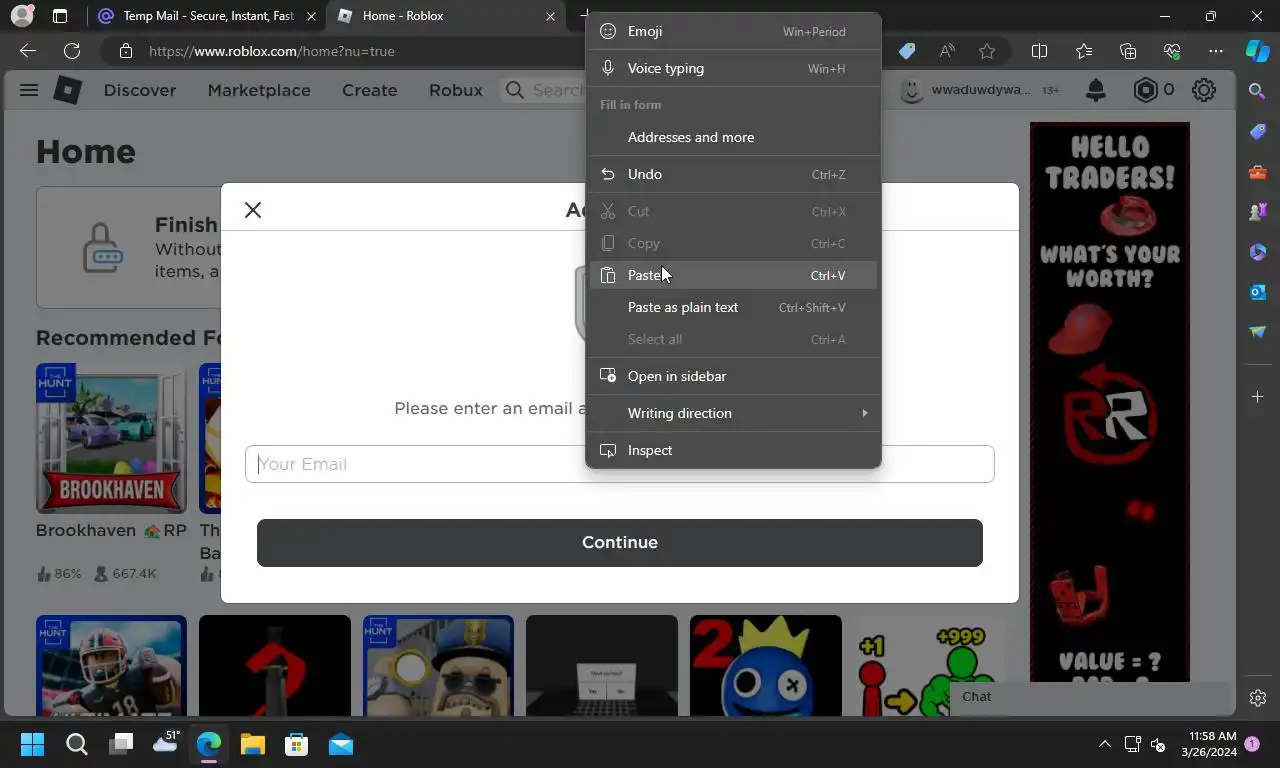
Task: Open Mail app from taskbar
Action: click(x=341, y=744)
